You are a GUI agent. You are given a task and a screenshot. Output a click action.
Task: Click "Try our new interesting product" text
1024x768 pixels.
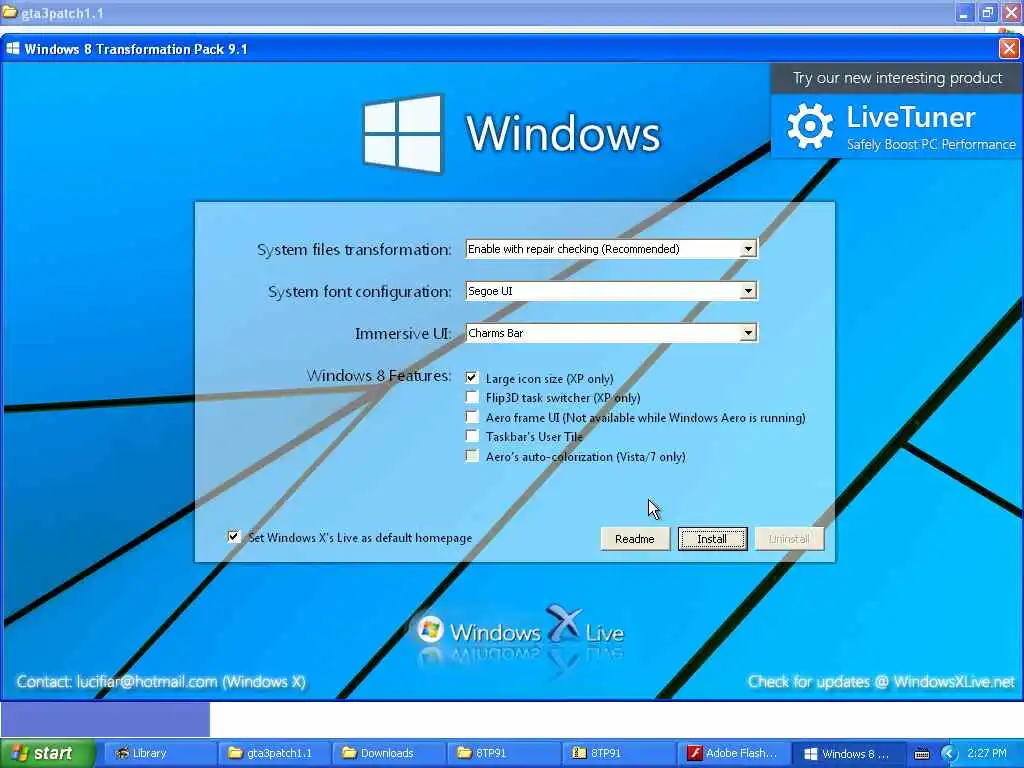point(897,78)
